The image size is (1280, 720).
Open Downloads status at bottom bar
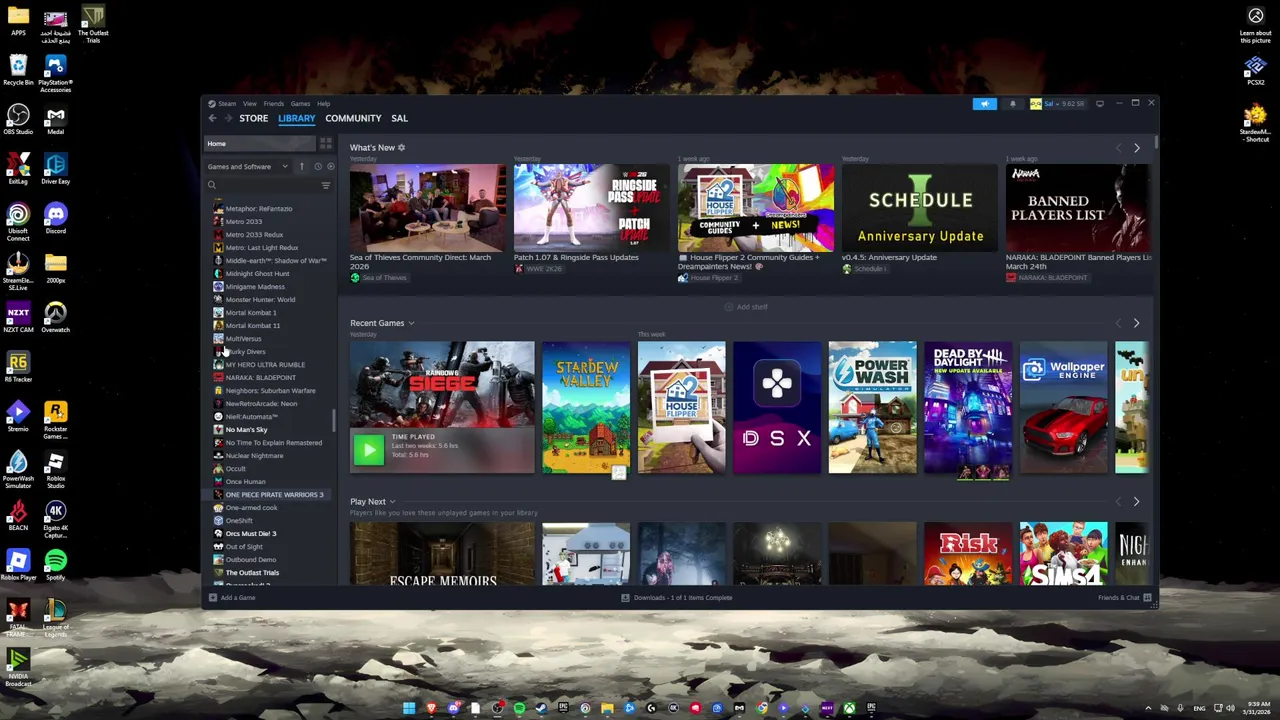[677, 597]
